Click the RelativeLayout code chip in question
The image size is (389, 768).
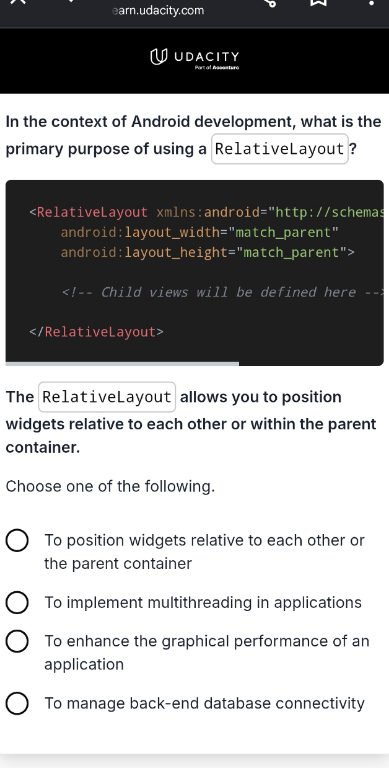(x=280, y=148)
